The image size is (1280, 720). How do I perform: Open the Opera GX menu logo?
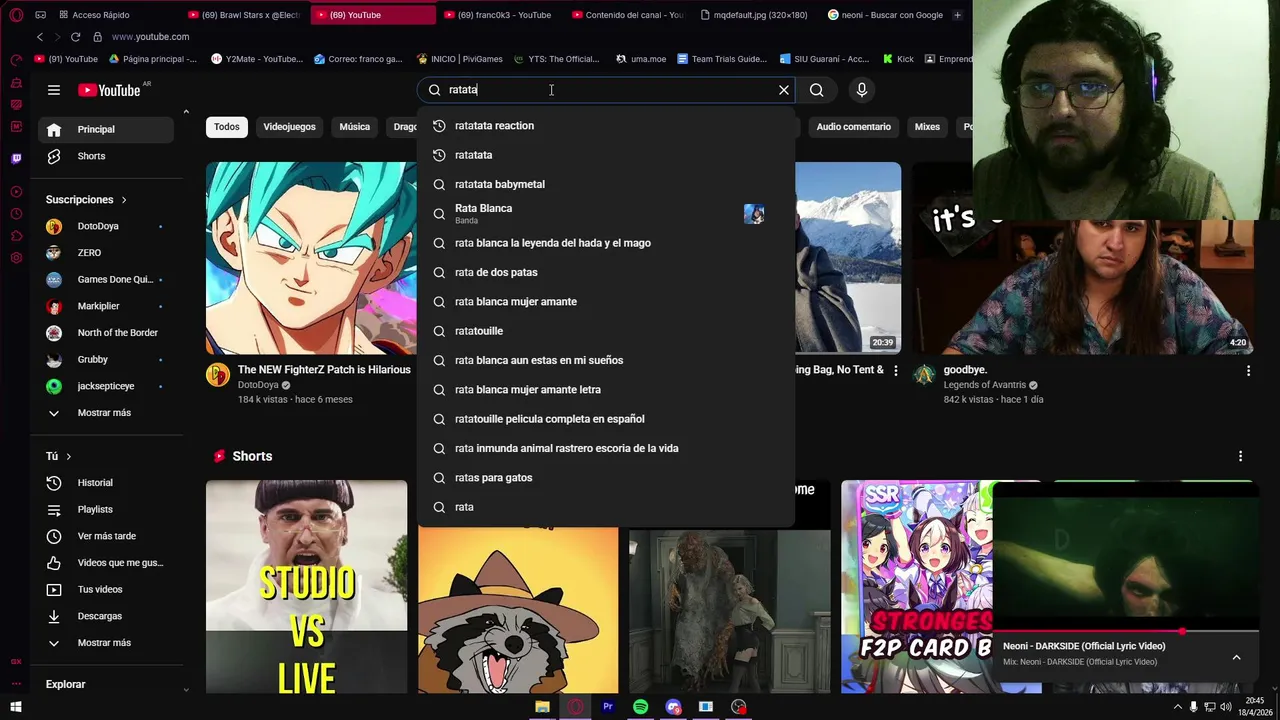[x=16, y=15]
